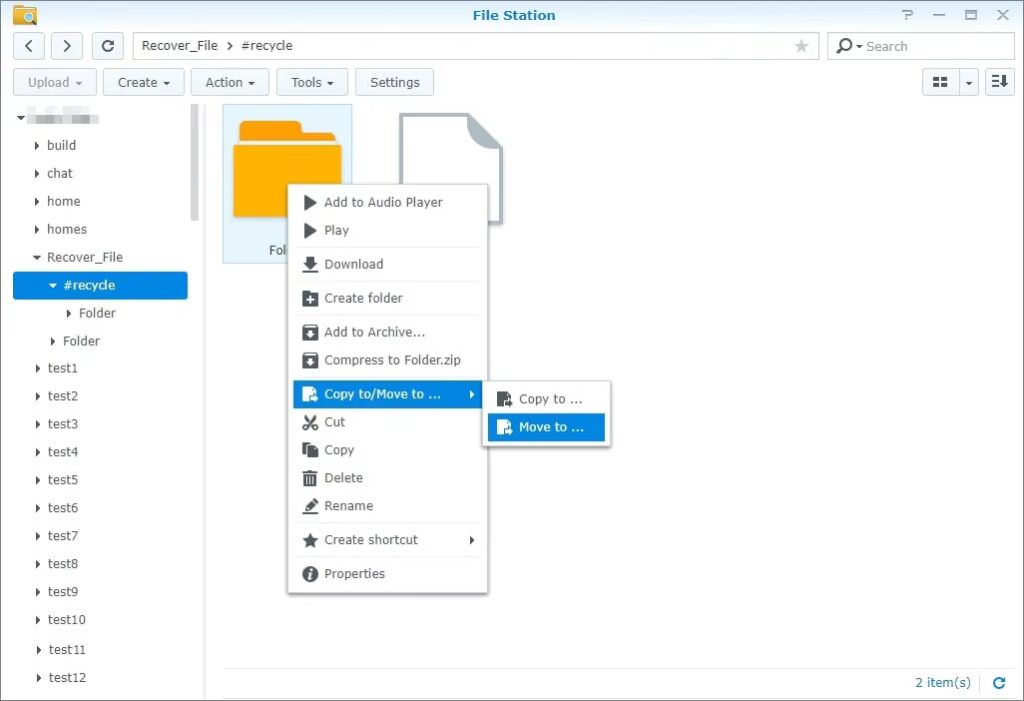Viewport: 1024px width, 701px height.
Task: Open the help question mark
Action: [908, 15]
